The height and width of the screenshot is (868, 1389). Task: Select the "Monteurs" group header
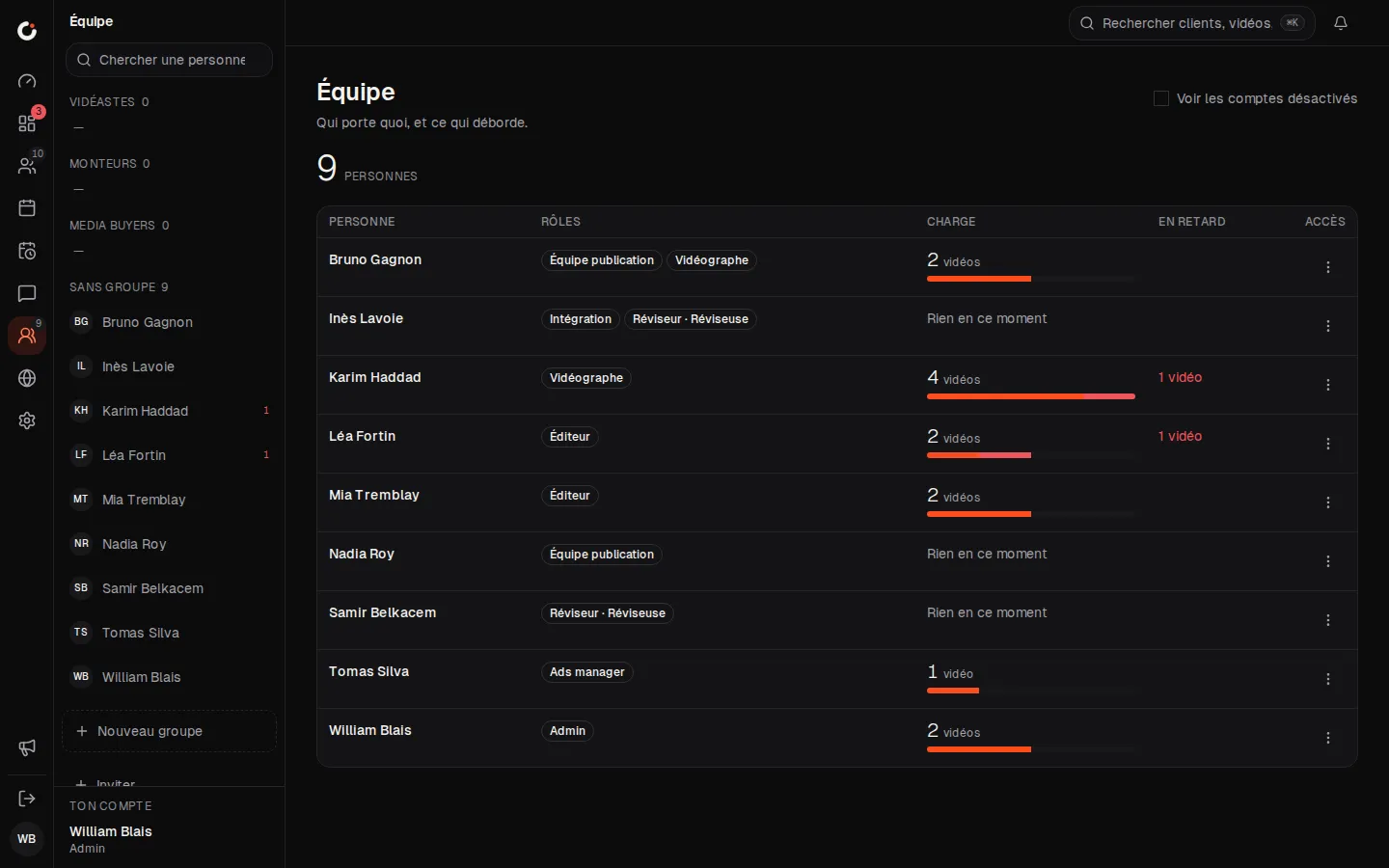[110, 164]
